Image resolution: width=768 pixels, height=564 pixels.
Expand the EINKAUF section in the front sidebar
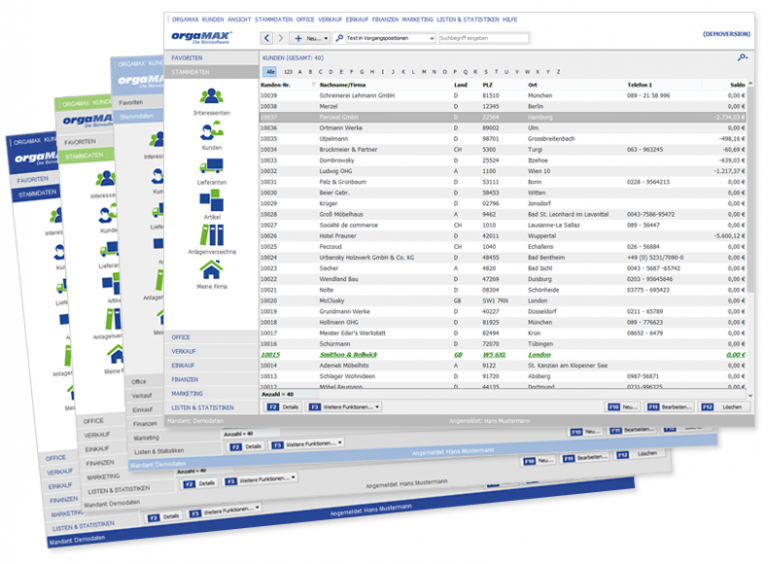(x=211, y=365)
